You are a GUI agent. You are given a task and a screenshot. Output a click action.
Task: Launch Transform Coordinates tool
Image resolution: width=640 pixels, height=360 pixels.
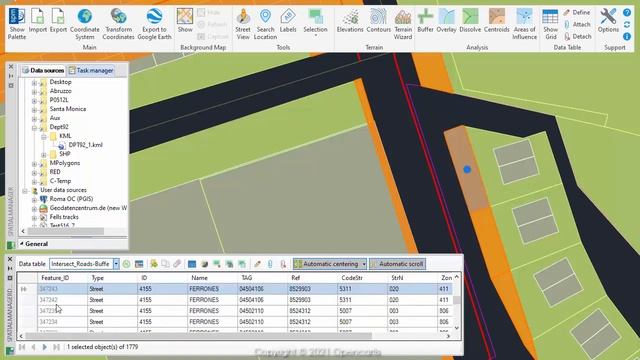tap(118, 24)
